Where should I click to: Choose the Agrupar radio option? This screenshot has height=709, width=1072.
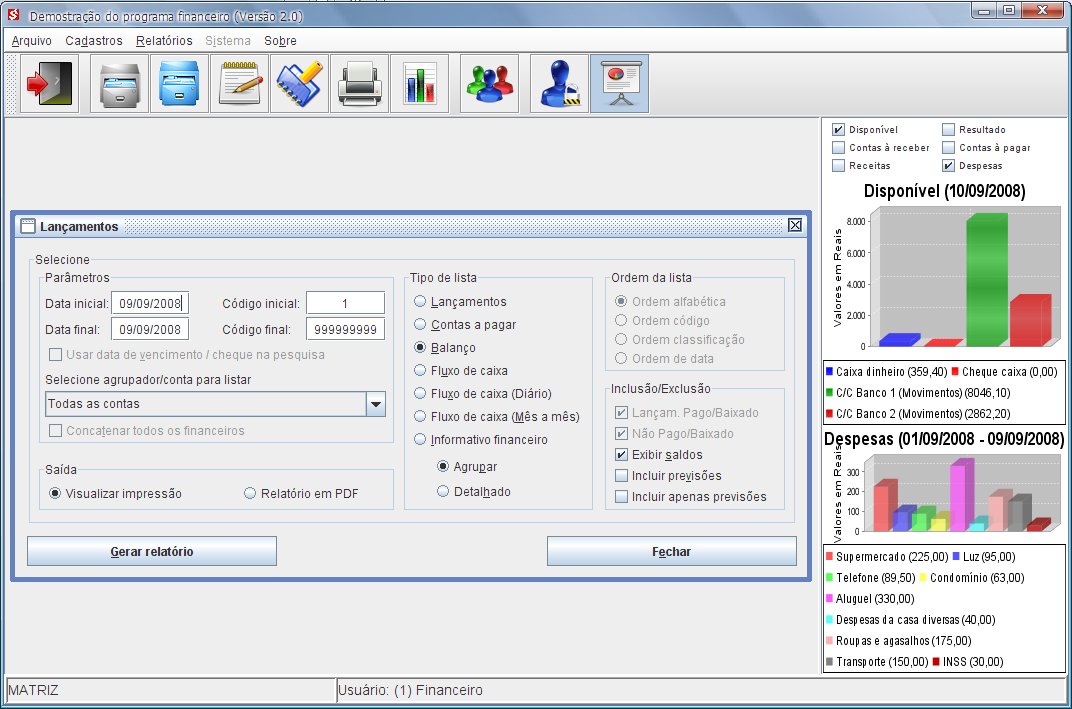[443, 466]
